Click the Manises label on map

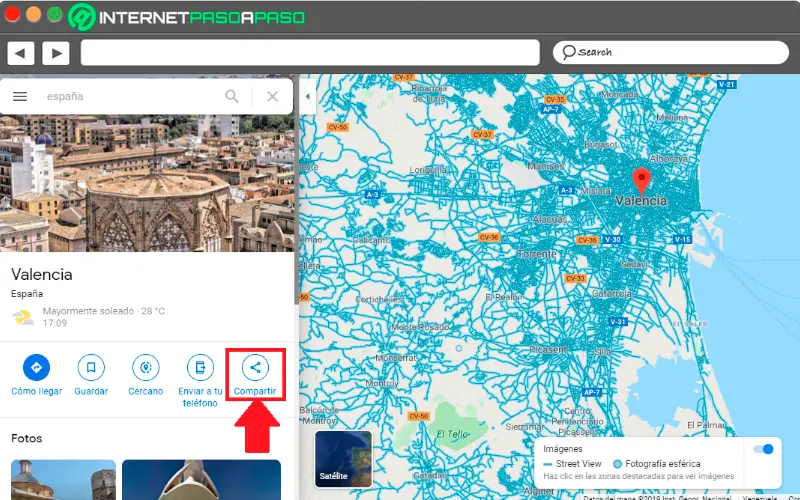tap(546, 166)
